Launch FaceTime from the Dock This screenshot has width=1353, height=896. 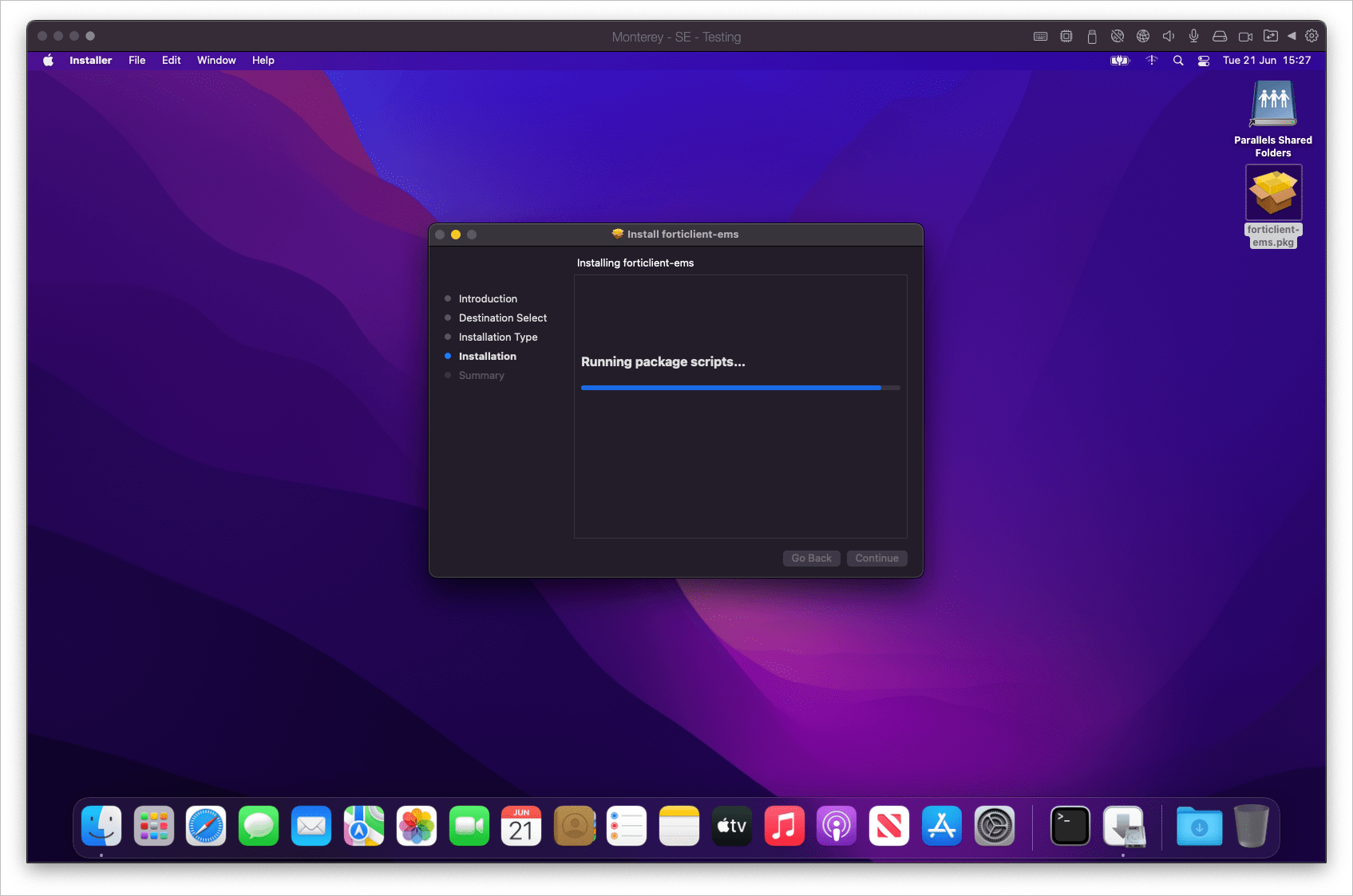(x=469, y=826)
